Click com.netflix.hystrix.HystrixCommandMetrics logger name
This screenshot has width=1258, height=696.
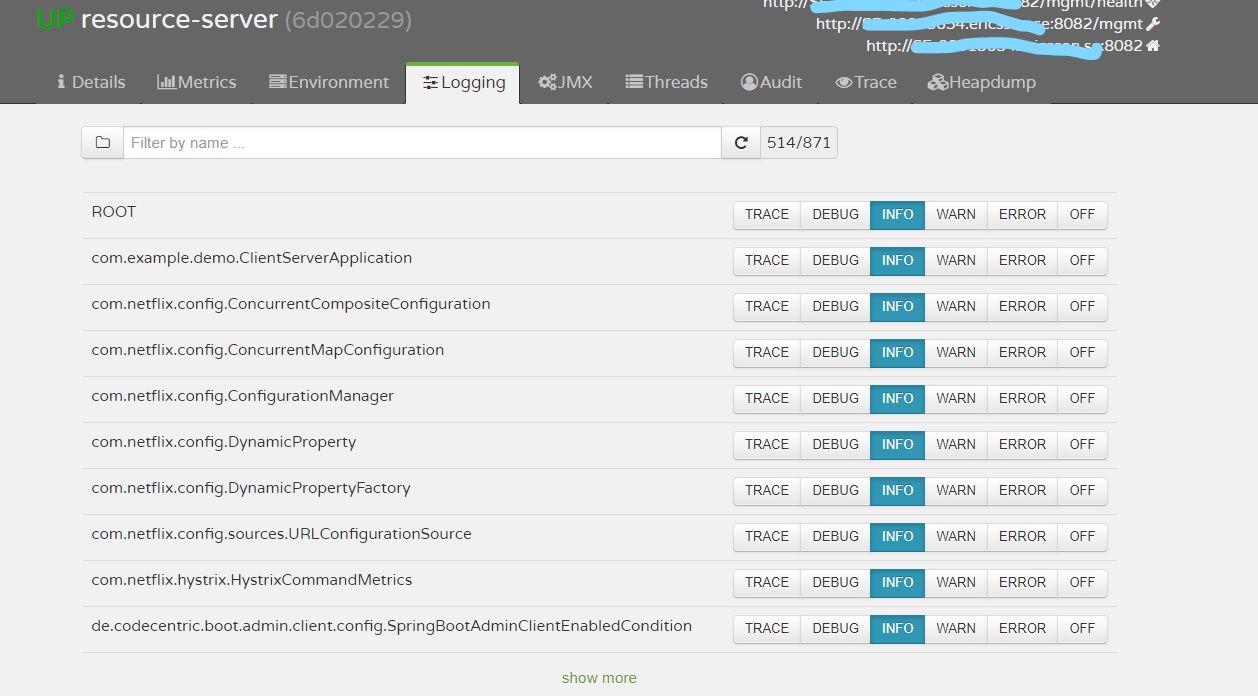[x=252, y=580]
